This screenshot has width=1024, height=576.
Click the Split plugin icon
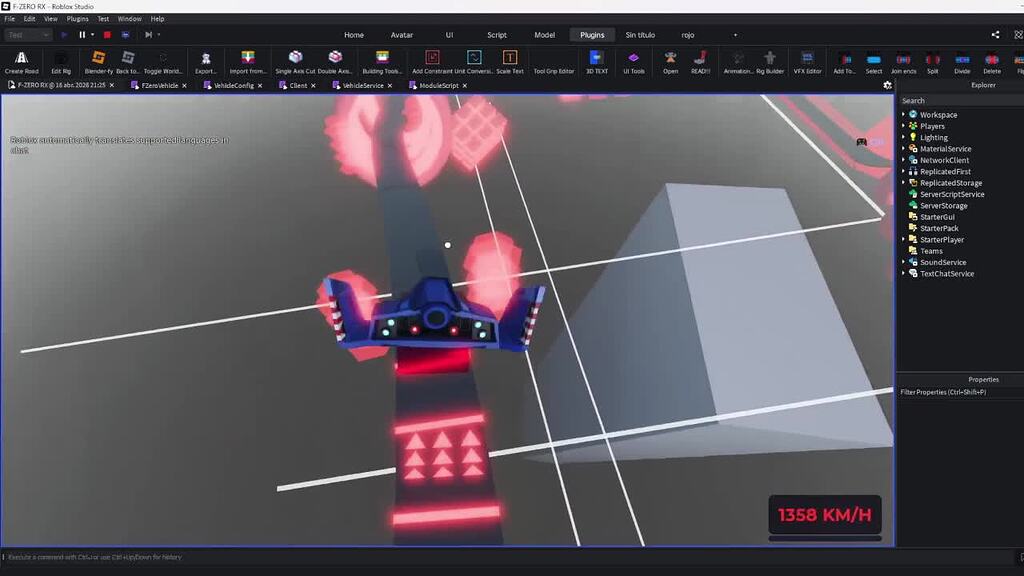933,62
